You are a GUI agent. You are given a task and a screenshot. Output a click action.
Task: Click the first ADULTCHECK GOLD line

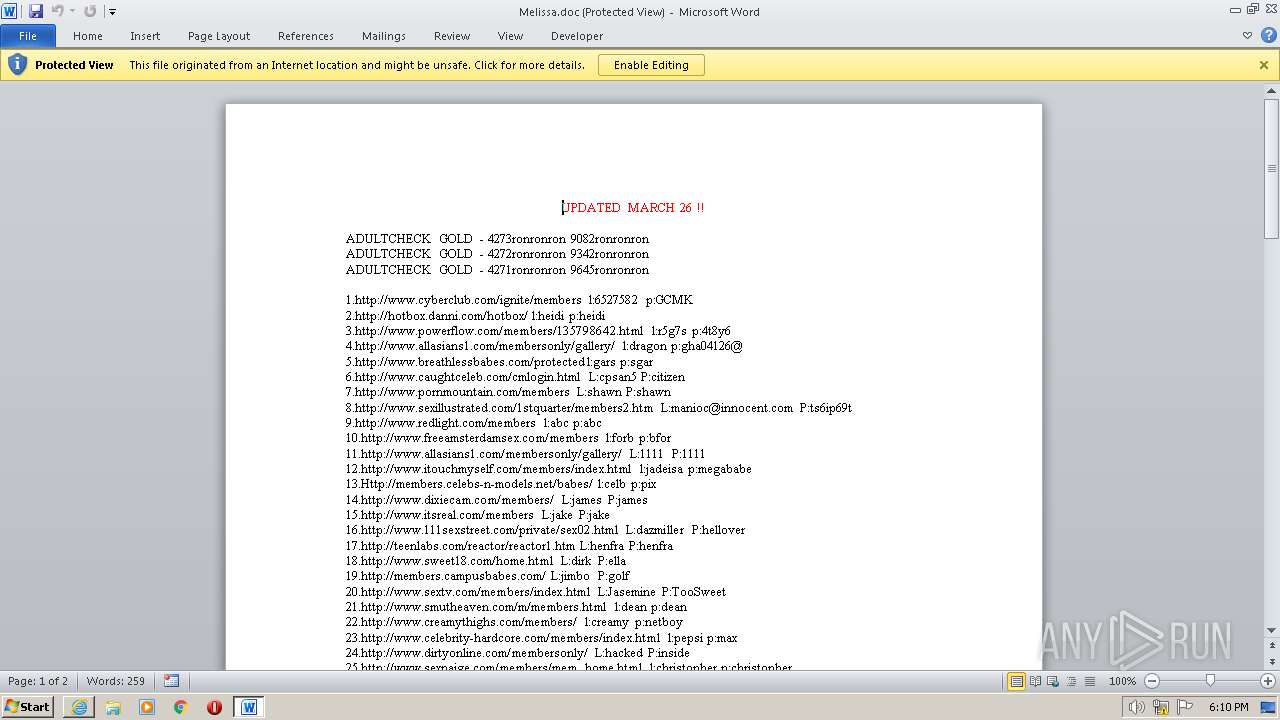(497, 239)
